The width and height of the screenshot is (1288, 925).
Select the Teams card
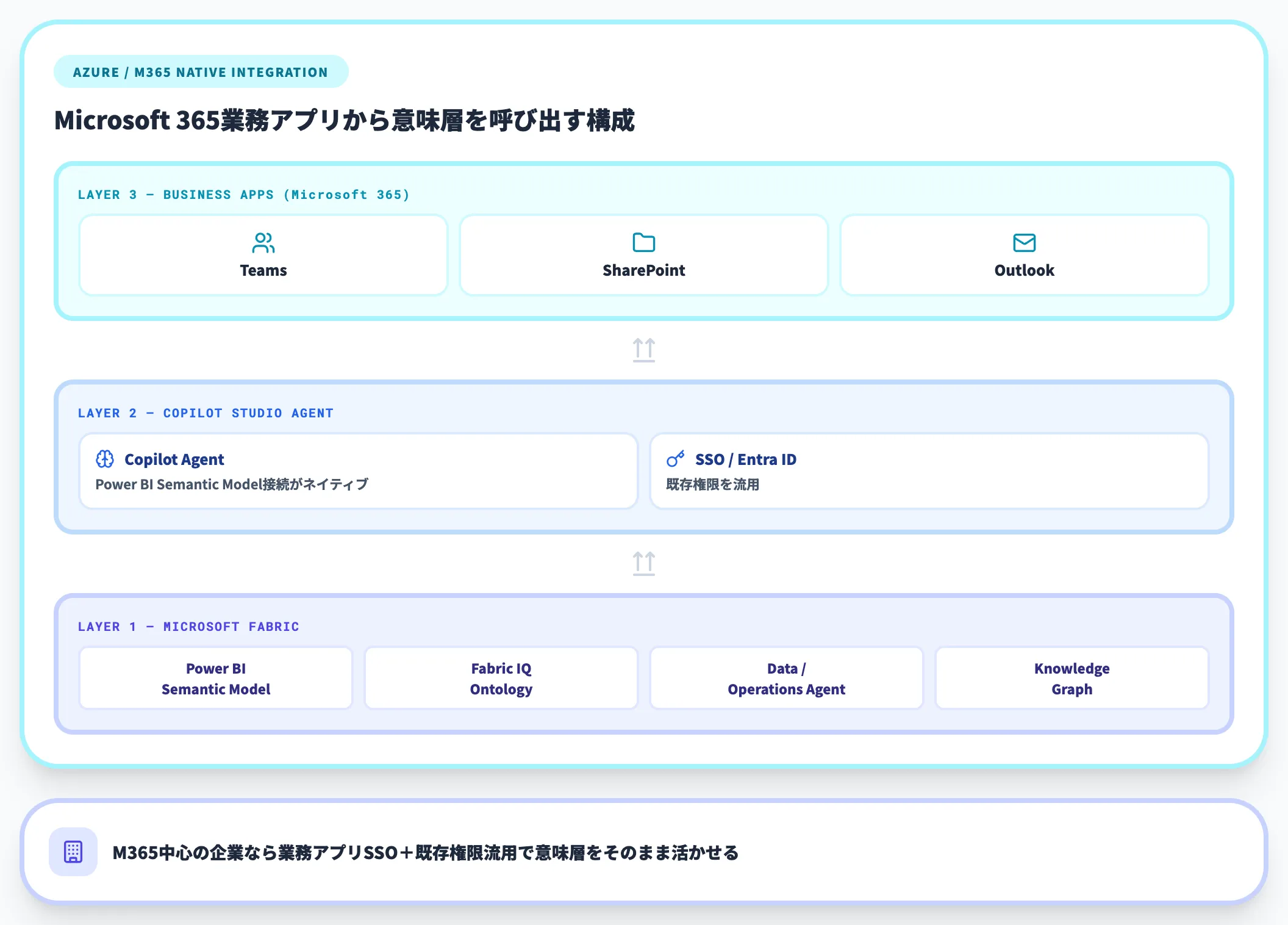click(263, 255)
